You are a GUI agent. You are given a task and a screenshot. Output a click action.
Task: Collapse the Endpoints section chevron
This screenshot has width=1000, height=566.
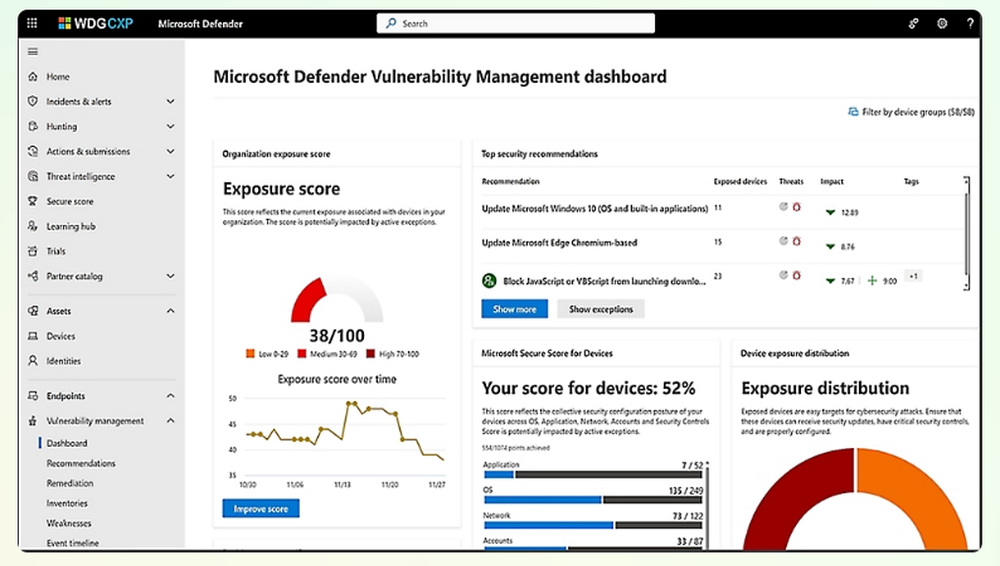point(170,396)
